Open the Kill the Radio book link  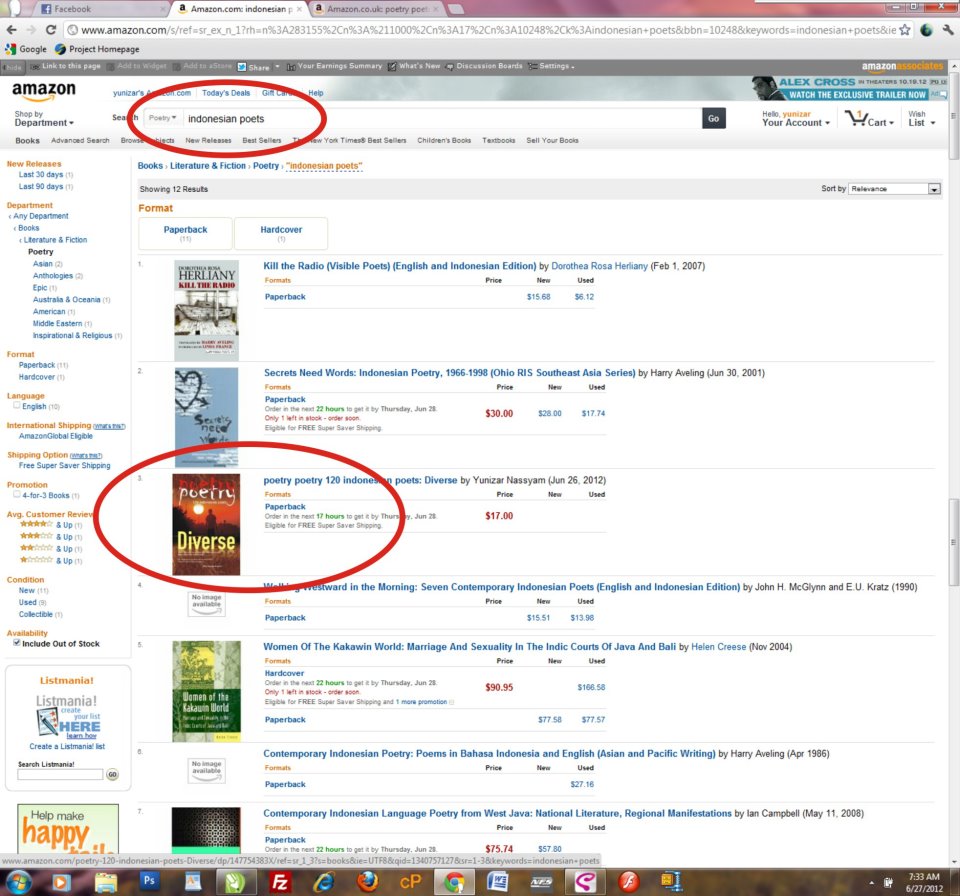[x=400, y=266]
